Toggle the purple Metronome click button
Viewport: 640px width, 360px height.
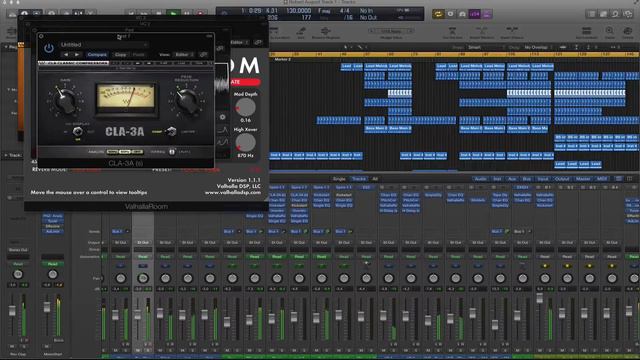point(487,14)
